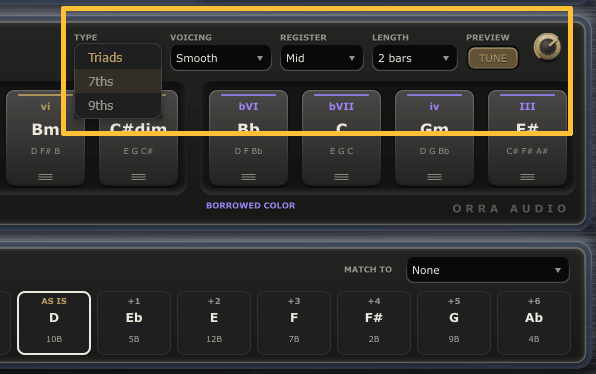This screenshot has height=374, width=596.
Task: Click the +6 Ab transpose tile
Action: [x=534, y=323]
